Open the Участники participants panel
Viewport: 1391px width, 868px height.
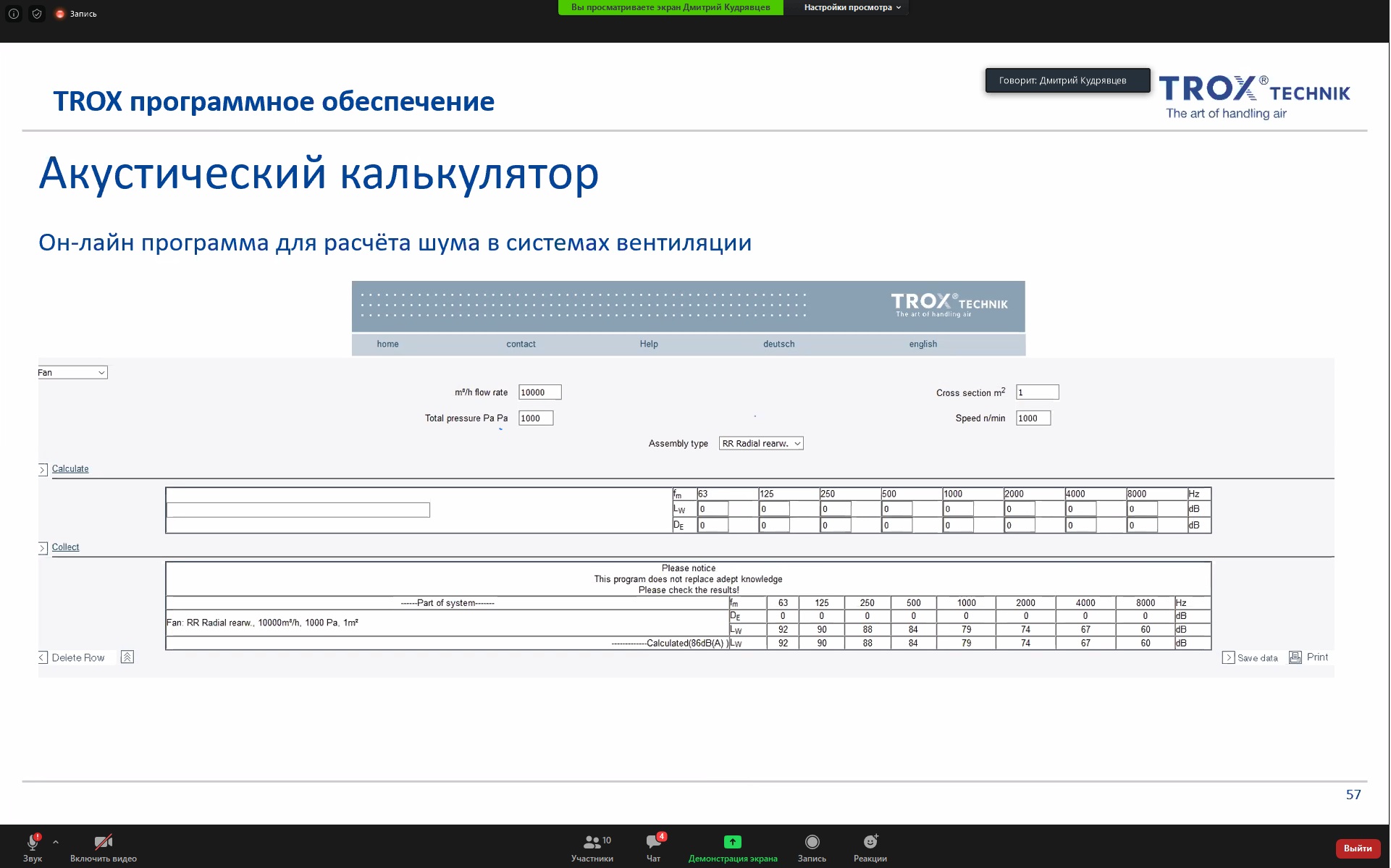click(592, 847)
